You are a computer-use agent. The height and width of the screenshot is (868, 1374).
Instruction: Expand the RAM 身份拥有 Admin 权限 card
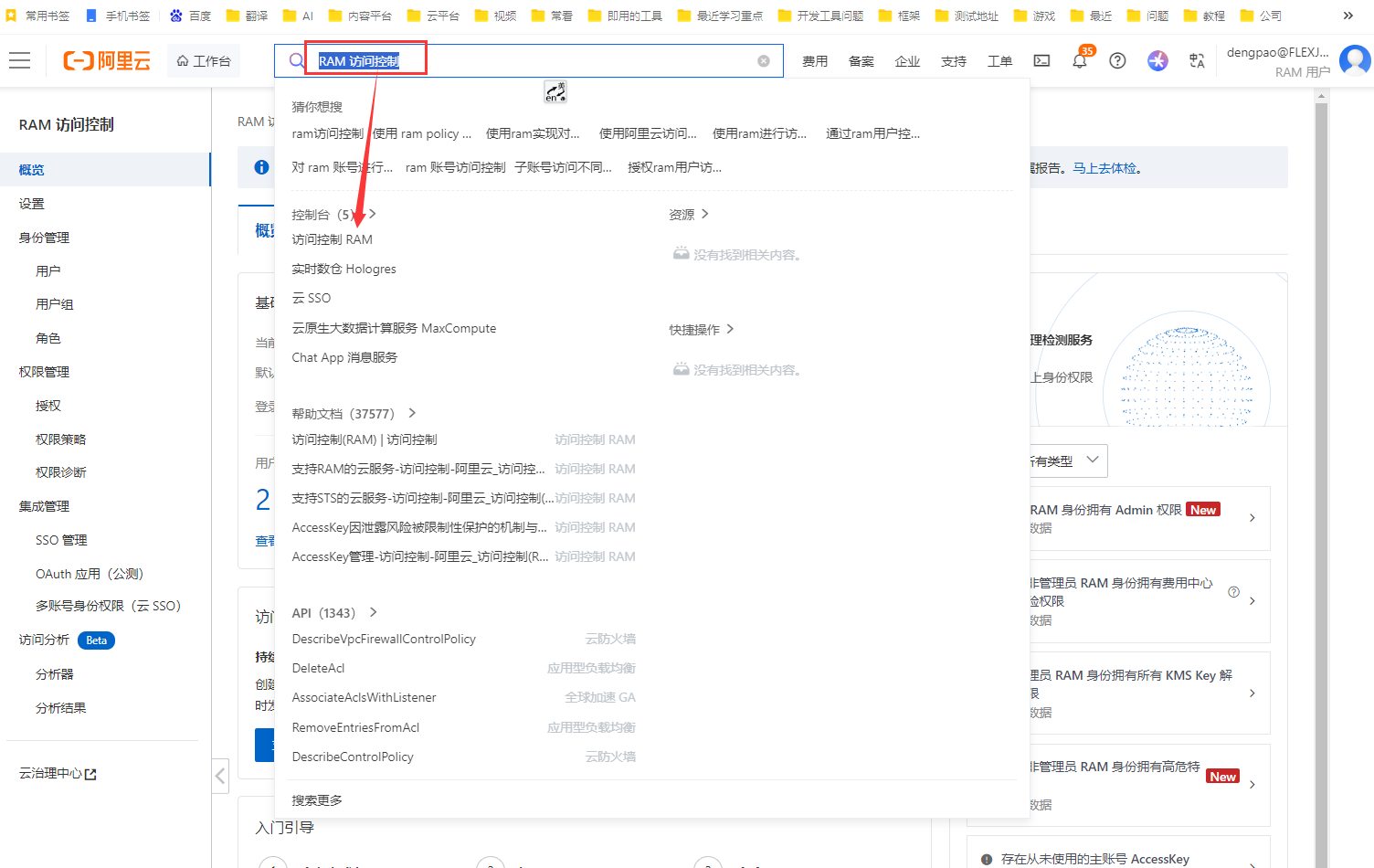point(1252,518)
